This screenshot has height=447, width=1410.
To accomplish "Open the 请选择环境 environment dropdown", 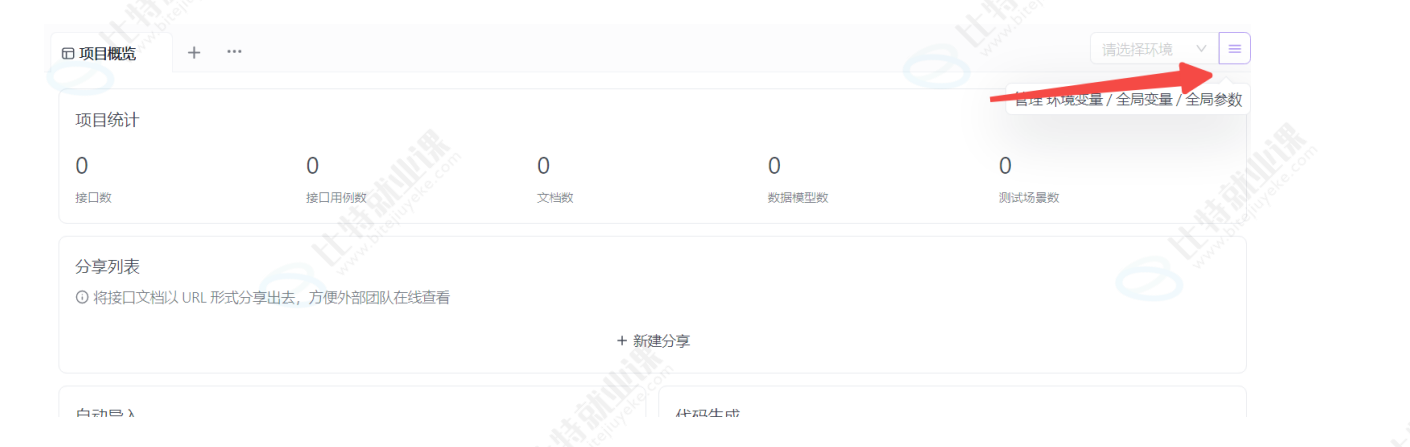I will (x=1154, y=48).
